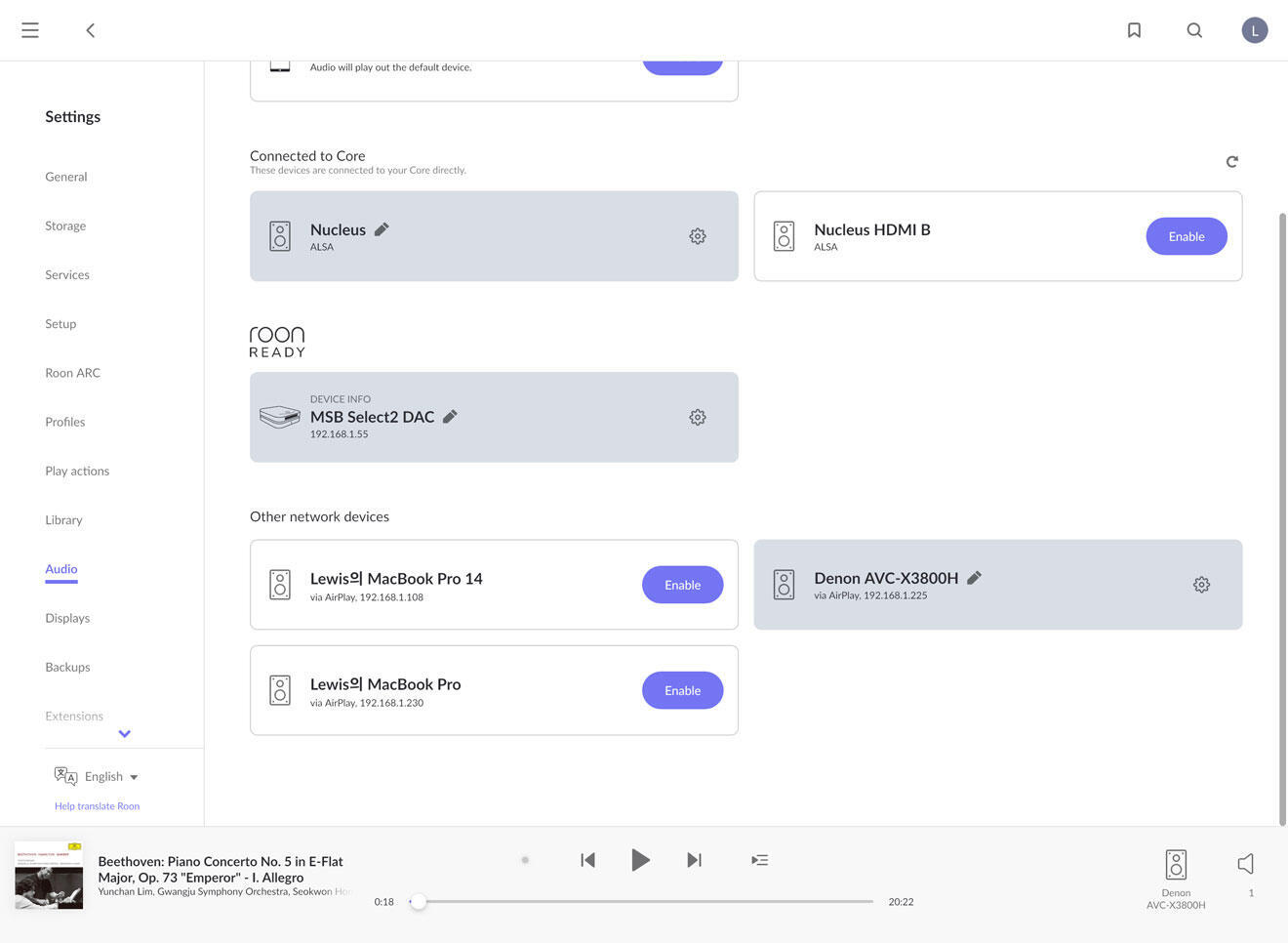Enable Lewis의 MacBook Pro 14 device
This screenshot has width=1288, height=943.
click(x=683, y=585)
